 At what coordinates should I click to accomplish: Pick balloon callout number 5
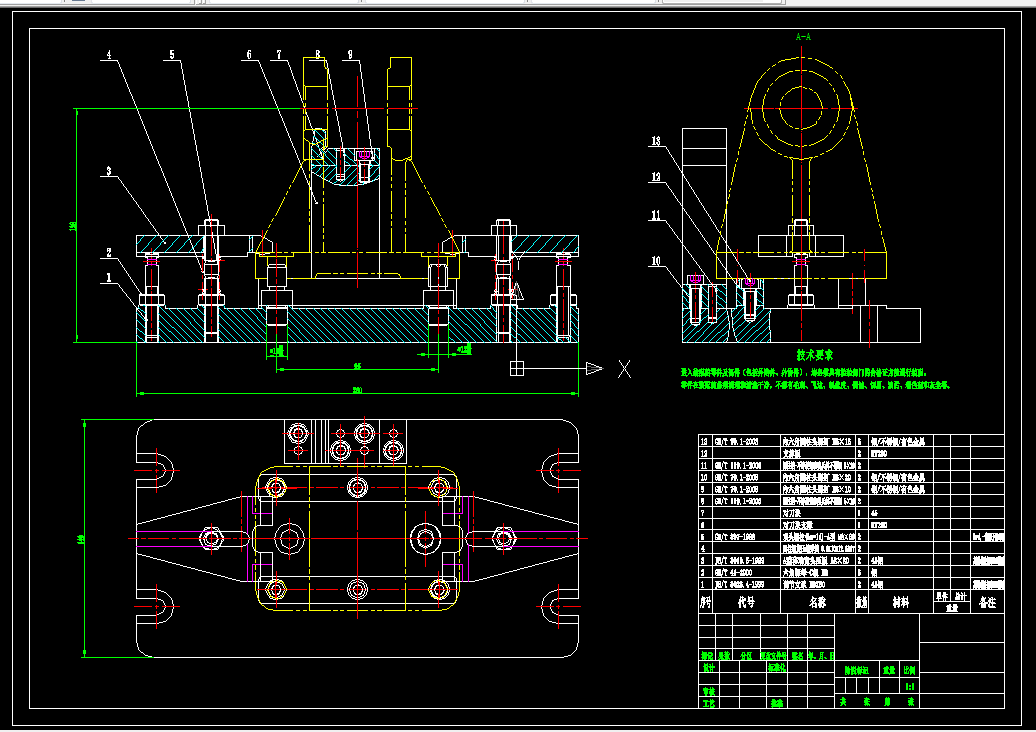pos(172,55)
